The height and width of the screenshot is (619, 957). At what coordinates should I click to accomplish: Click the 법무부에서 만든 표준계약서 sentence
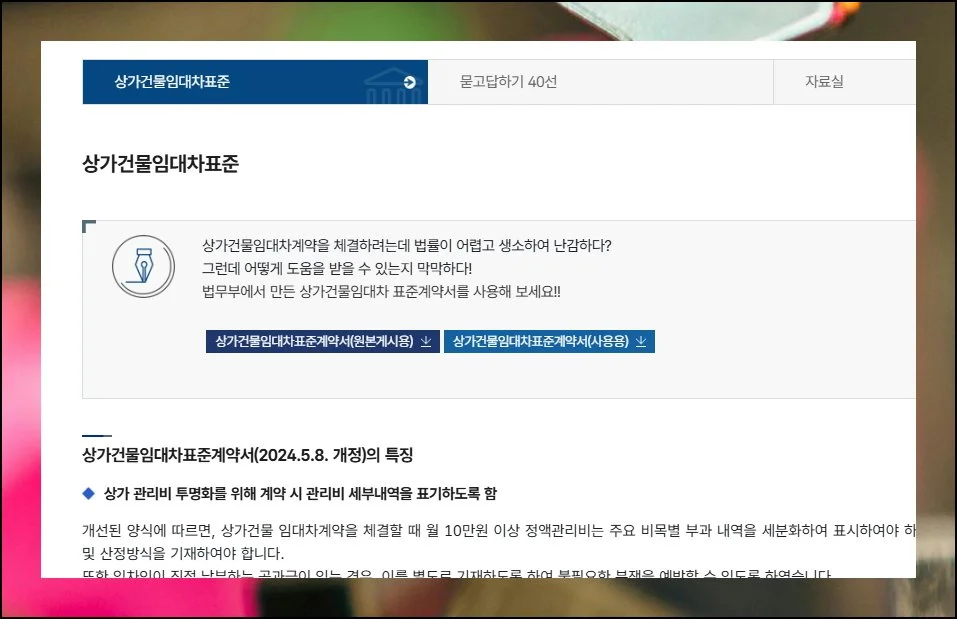click(x=381, y=291)
